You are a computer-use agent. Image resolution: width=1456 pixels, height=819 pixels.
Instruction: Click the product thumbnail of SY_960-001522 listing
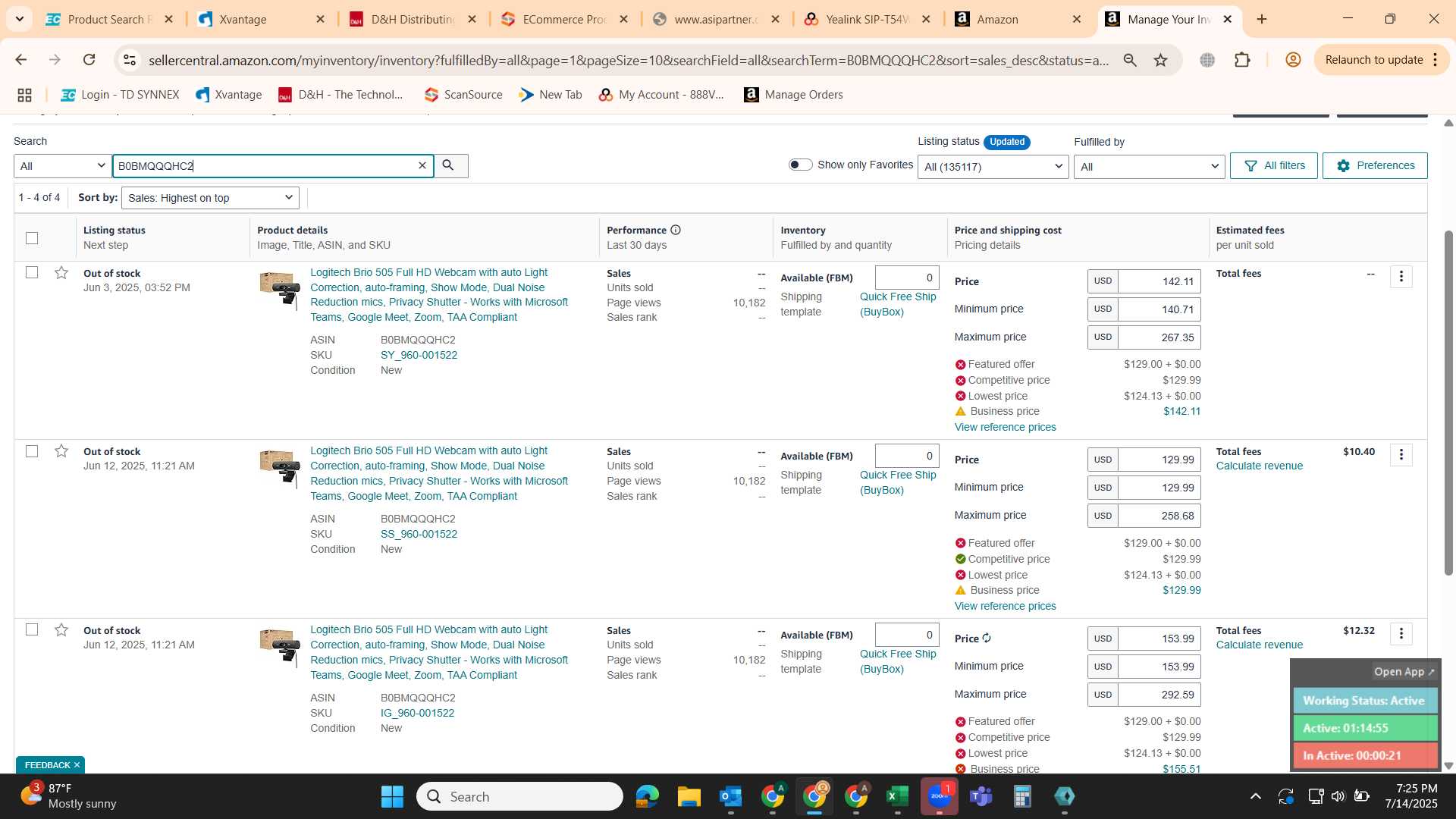point(280,290)
